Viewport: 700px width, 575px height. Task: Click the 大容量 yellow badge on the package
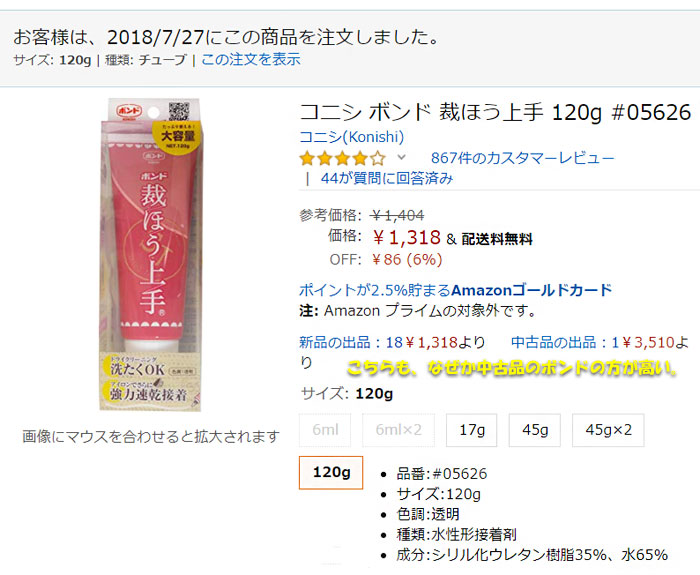[178, 136]
